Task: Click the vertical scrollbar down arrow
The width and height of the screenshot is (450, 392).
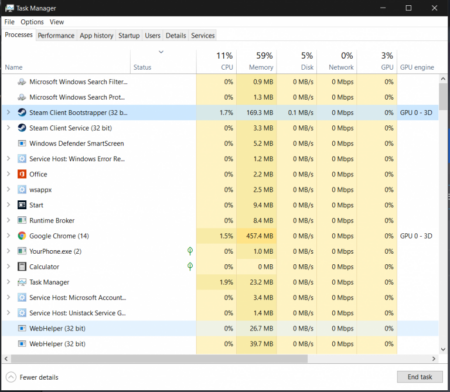Action: point(443,349)
